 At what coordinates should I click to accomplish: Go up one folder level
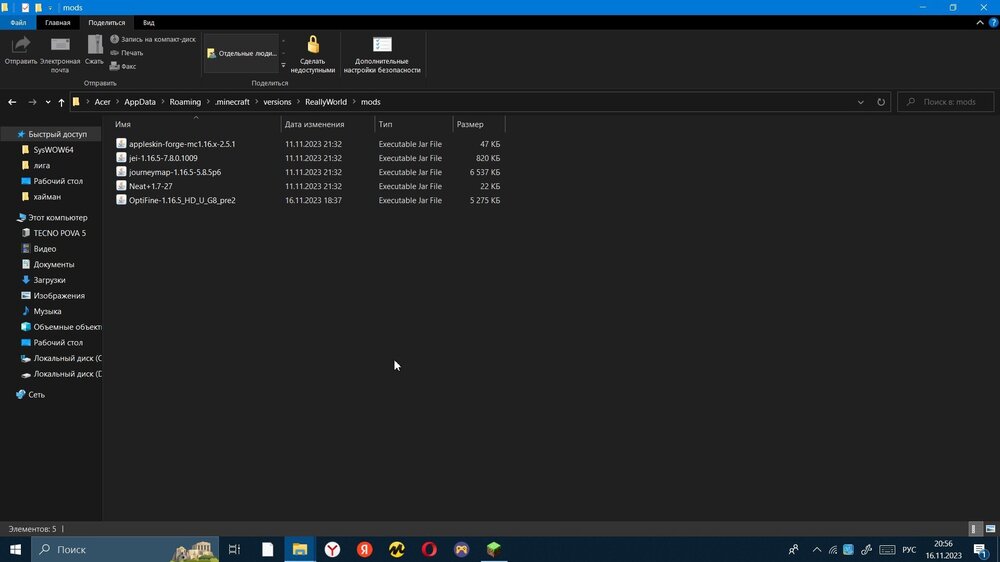coord(61,102)
